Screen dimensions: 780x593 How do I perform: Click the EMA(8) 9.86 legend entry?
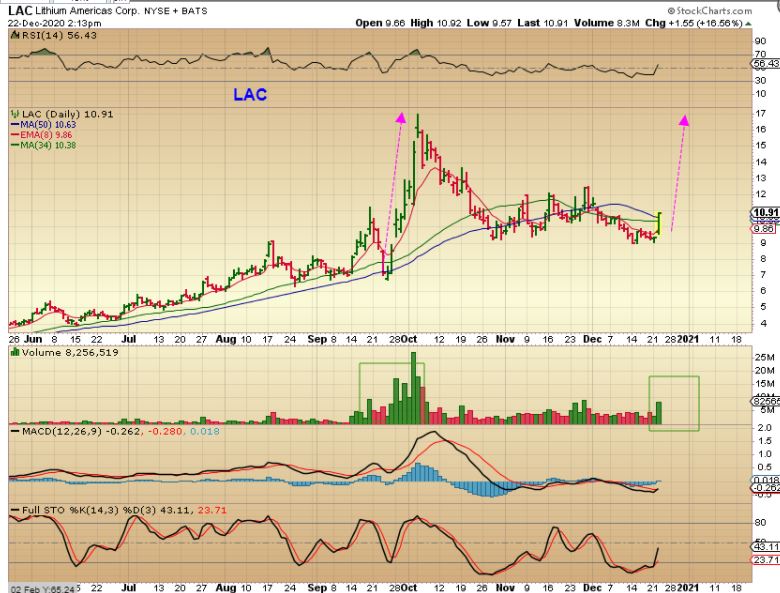point(41,135)
